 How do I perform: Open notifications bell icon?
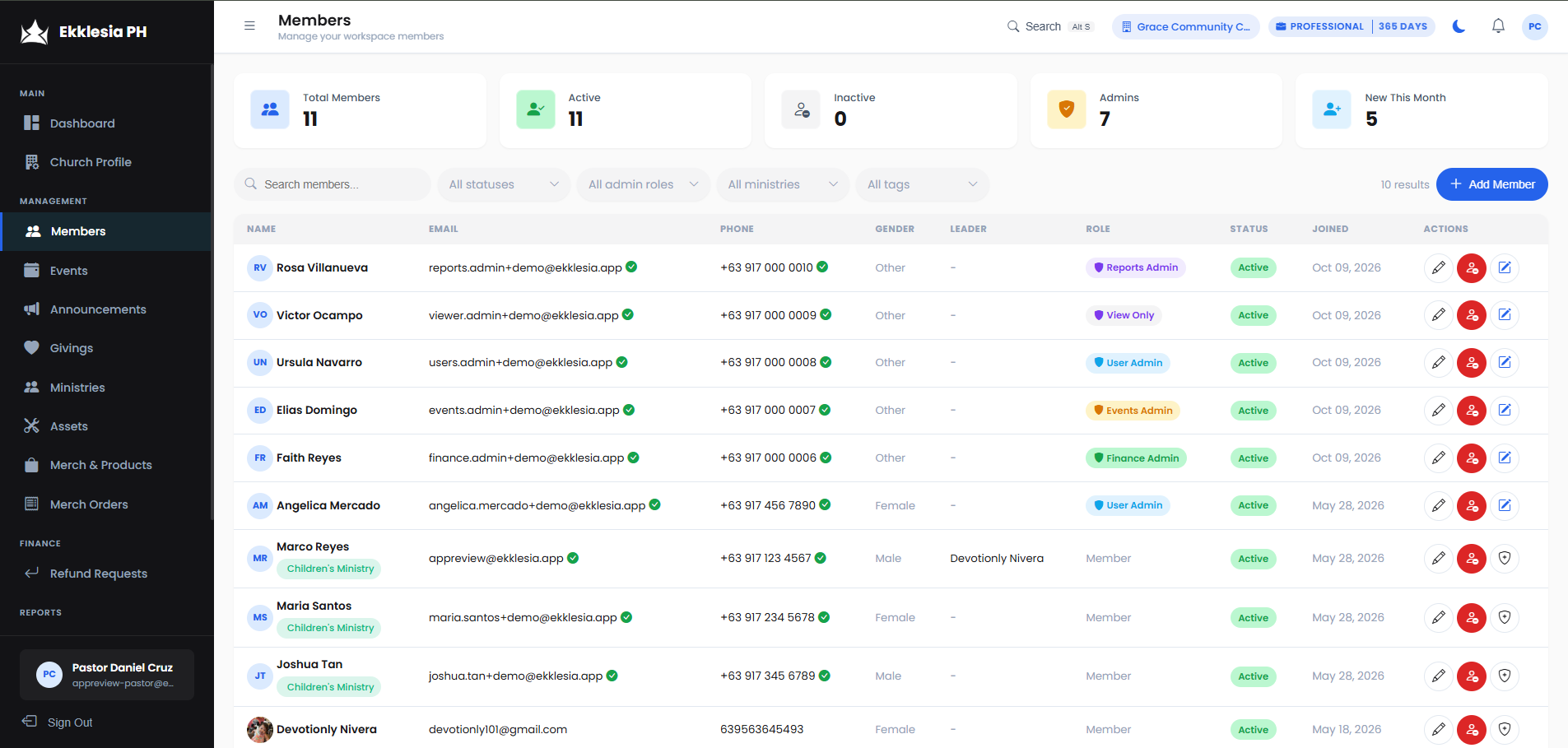coord(1498,26)
